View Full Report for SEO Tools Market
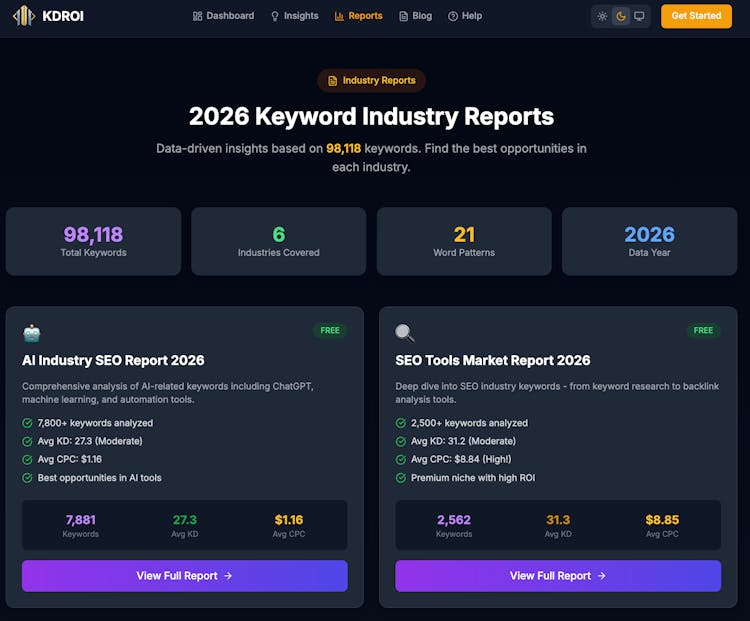 coord(558,576)
